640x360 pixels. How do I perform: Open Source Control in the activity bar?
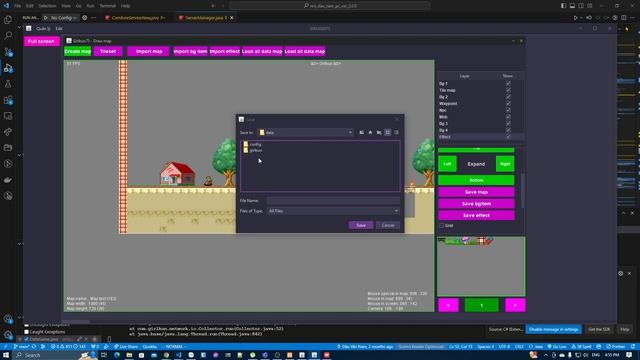point(8,52)
